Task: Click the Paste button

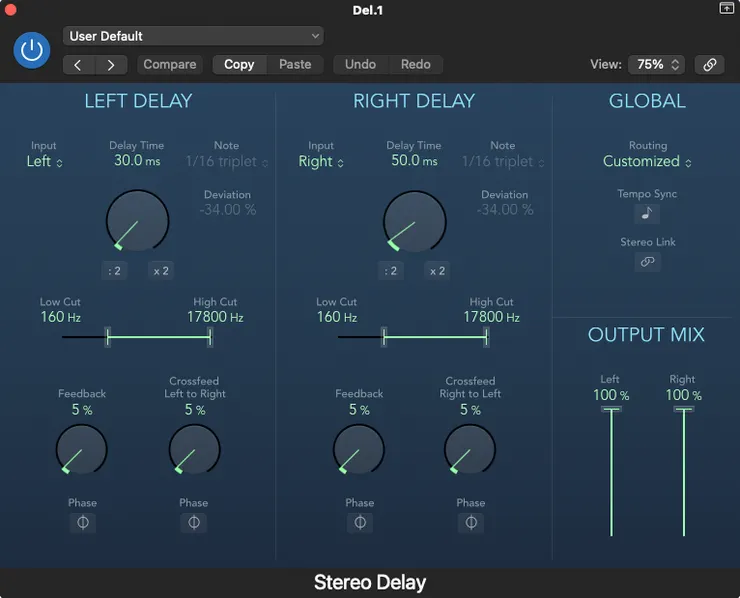Action: pos(295,64)
